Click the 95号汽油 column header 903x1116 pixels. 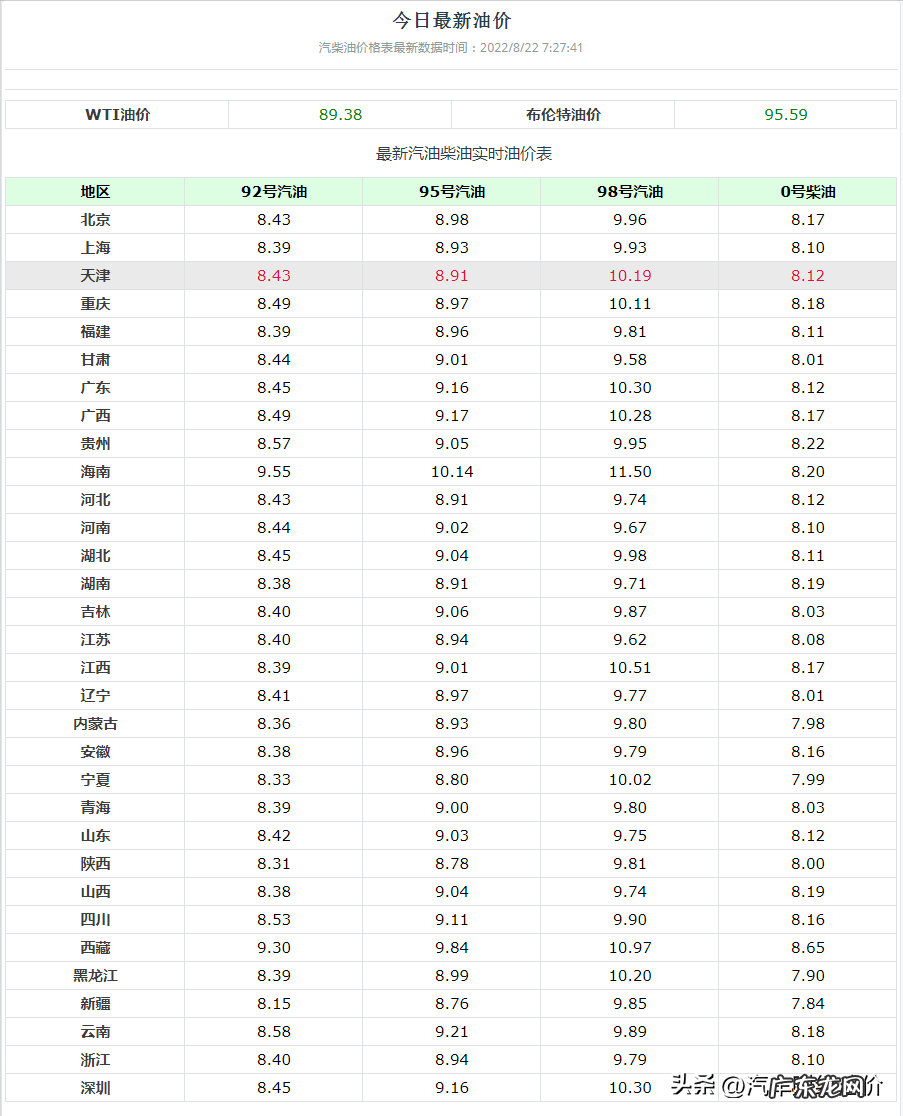tap(452, 192)
